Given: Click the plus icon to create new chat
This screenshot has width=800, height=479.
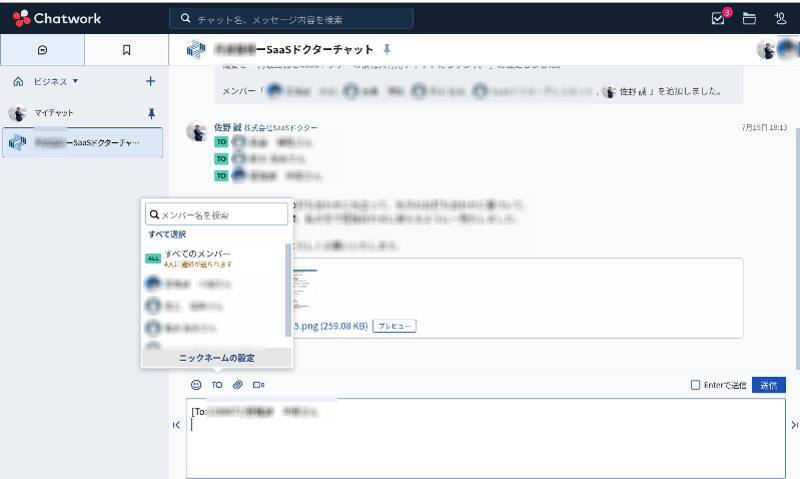Looking at the screenshot, I should [x=151, y=81].
